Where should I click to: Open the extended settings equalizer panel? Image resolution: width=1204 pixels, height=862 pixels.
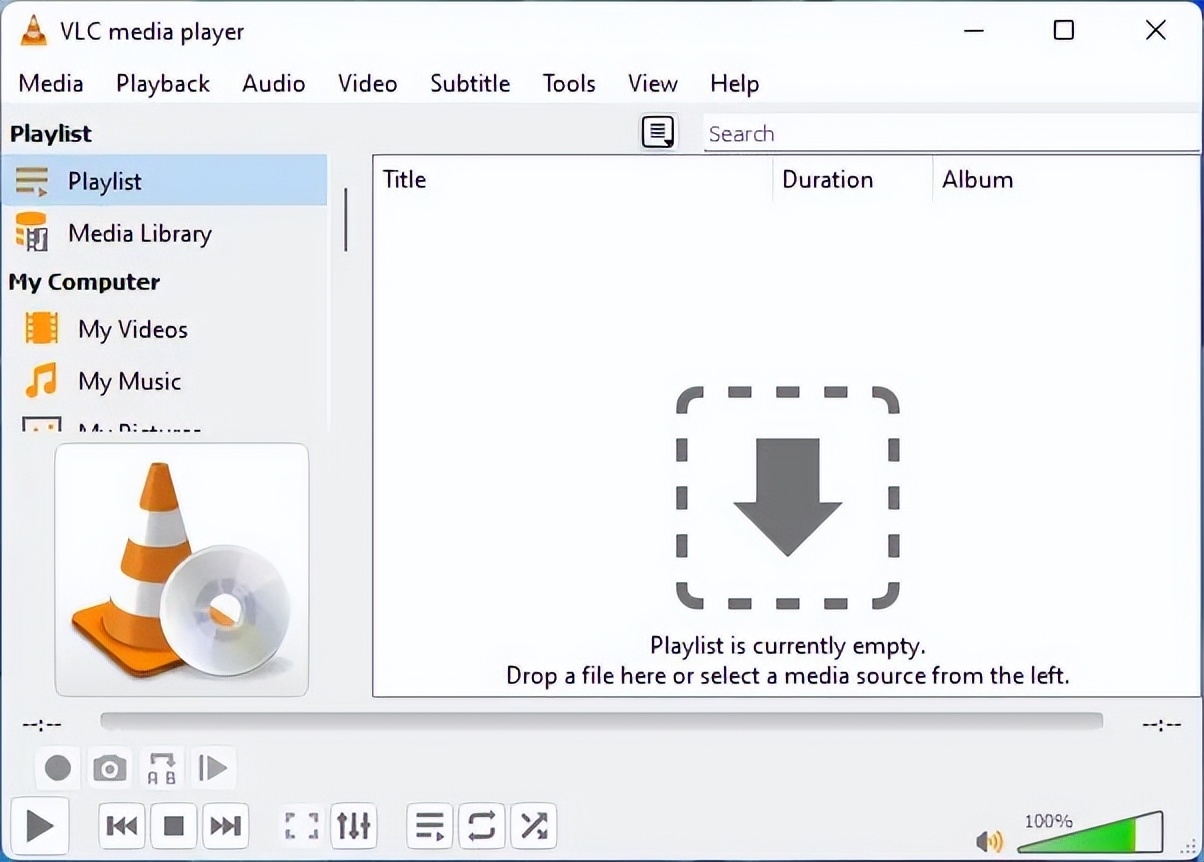[x=353, y=826]
